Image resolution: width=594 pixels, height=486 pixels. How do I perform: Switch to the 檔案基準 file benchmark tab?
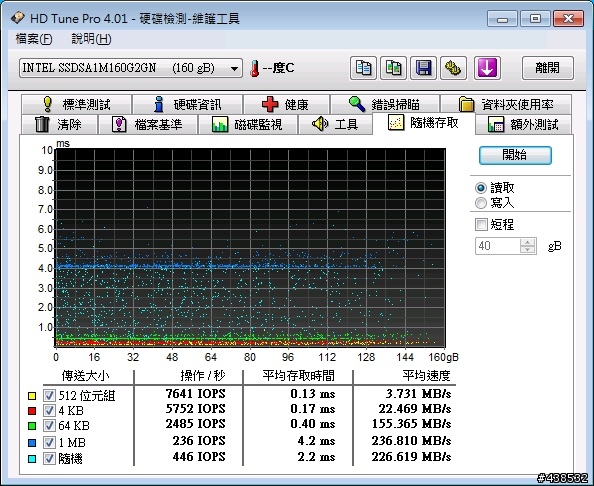click(x=148, y=124)
